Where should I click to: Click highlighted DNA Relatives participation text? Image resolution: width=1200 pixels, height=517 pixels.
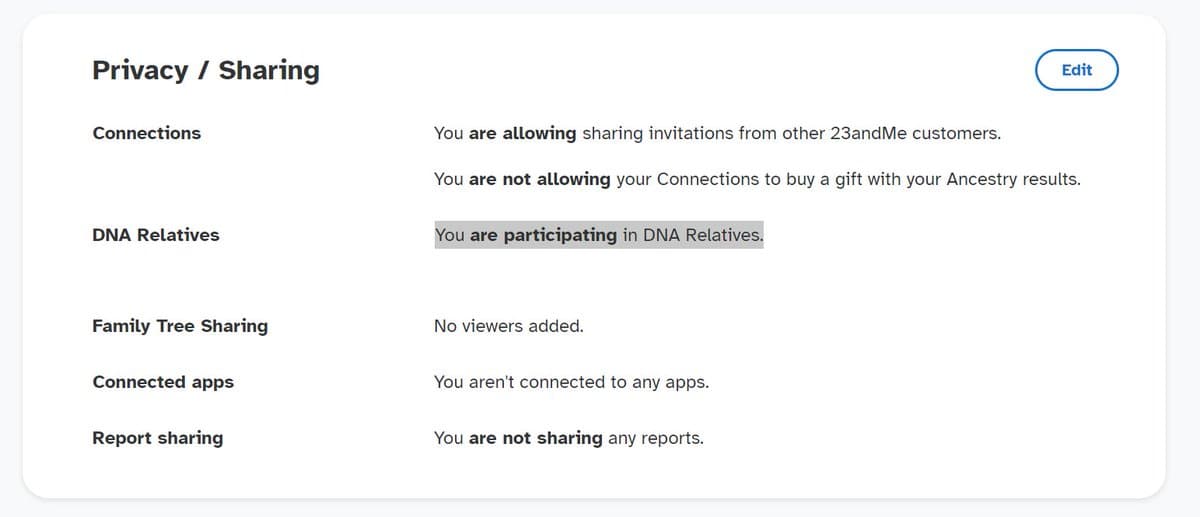(x=598, y=235)
